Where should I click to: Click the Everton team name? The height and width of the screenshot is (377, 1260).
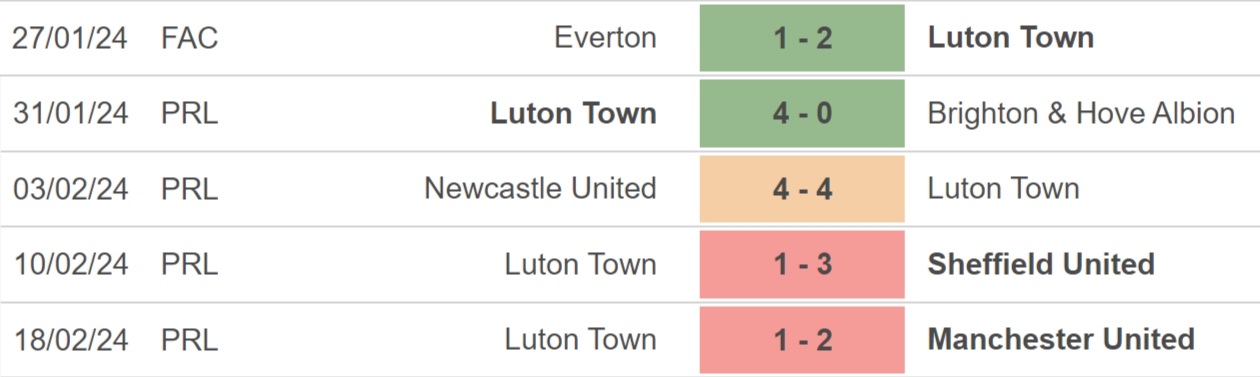click(x=605, y=38)
